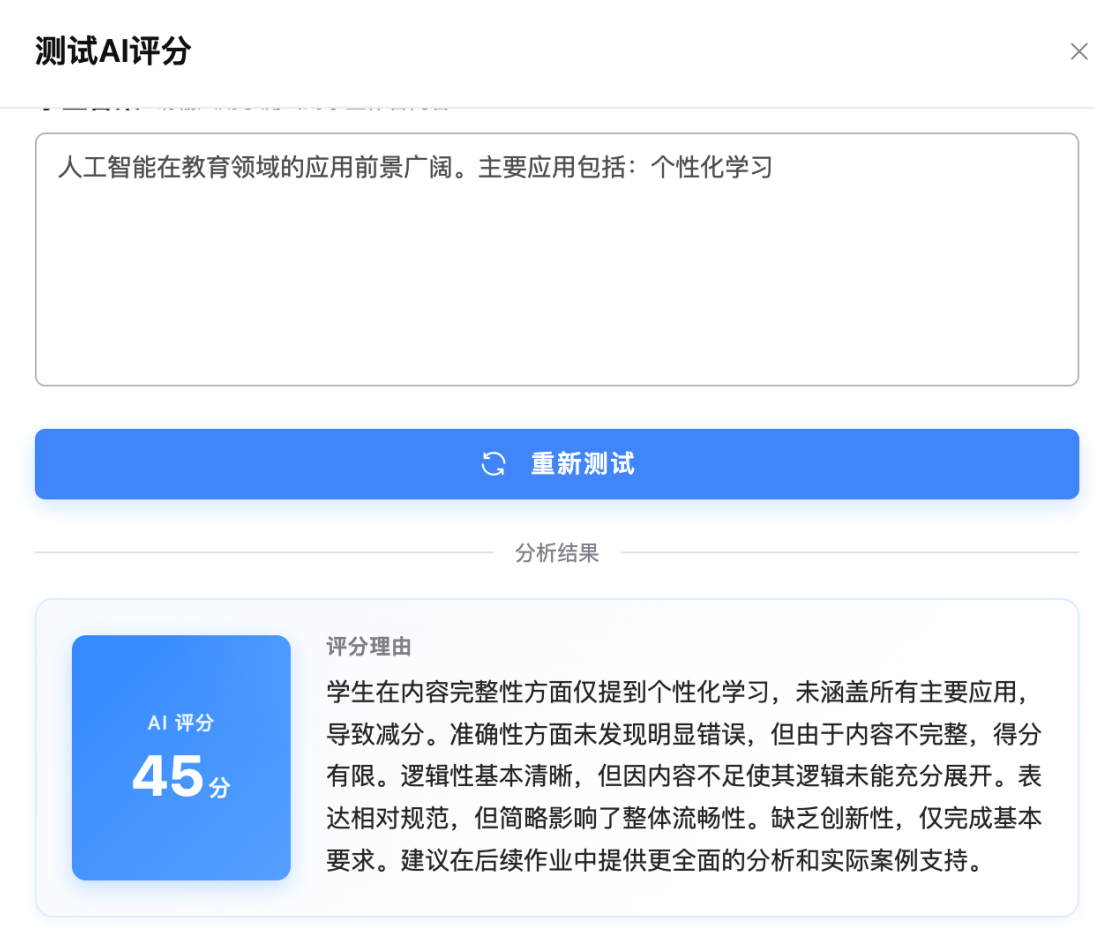Click the 分 unit beside the score
1095x931 pixels.
[x=219, y=787]
